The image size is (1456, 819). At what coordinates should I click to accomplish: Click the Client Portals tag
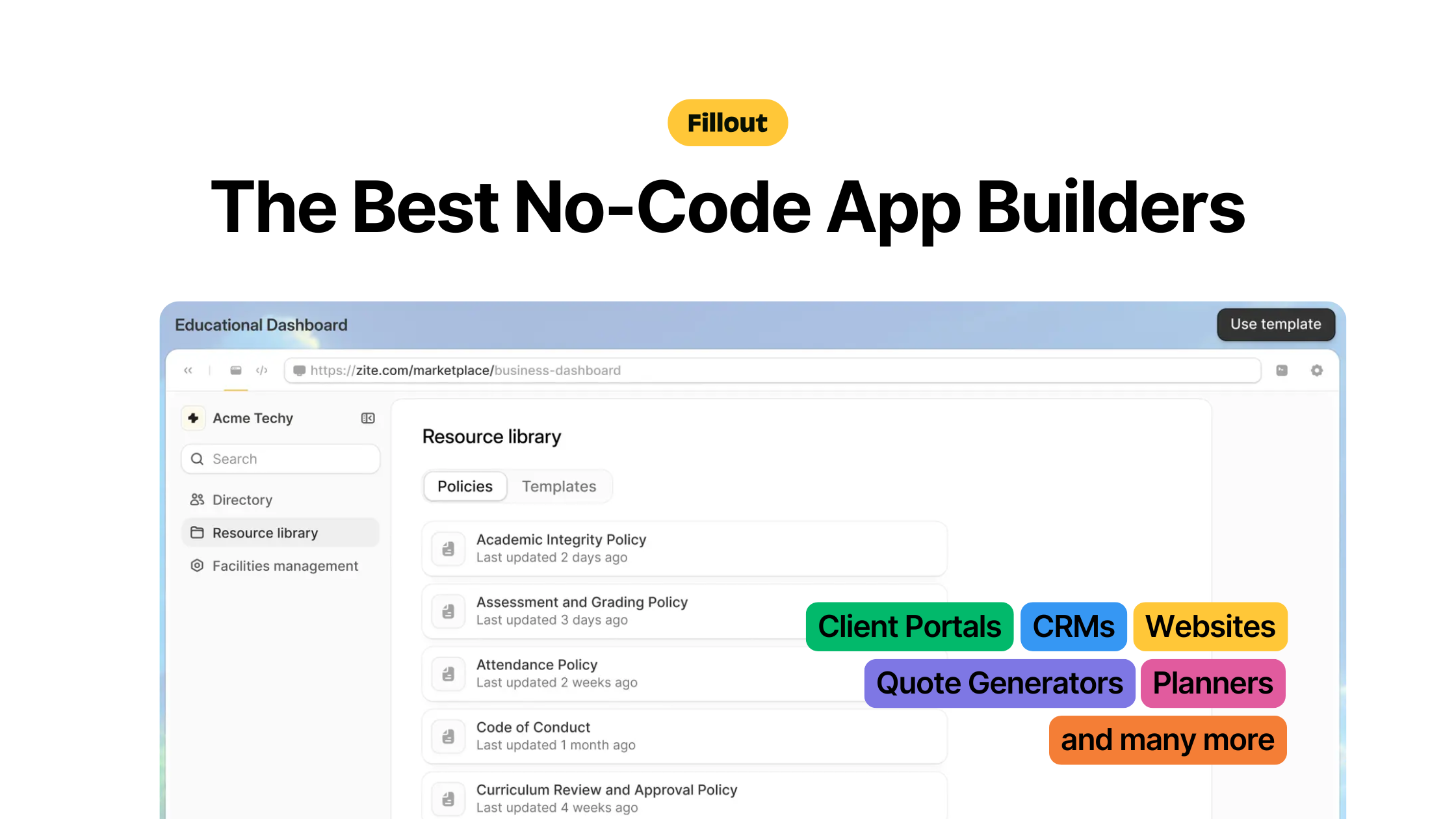(x=909, y=627)
